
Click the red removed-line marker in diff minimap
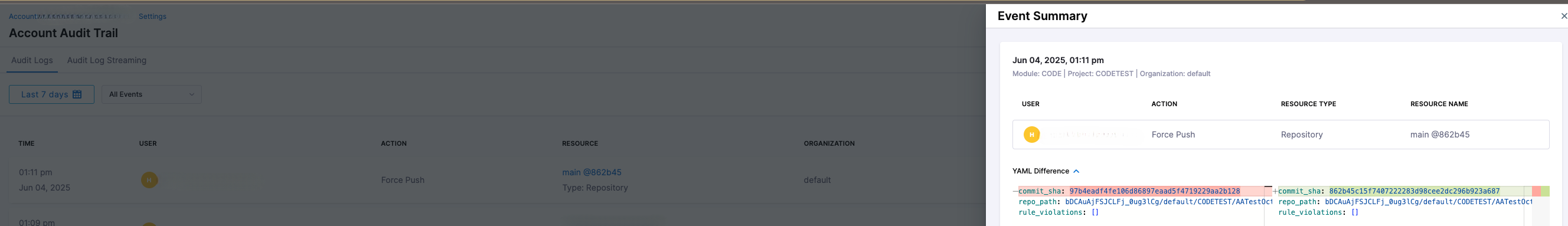pos(1536,191)
